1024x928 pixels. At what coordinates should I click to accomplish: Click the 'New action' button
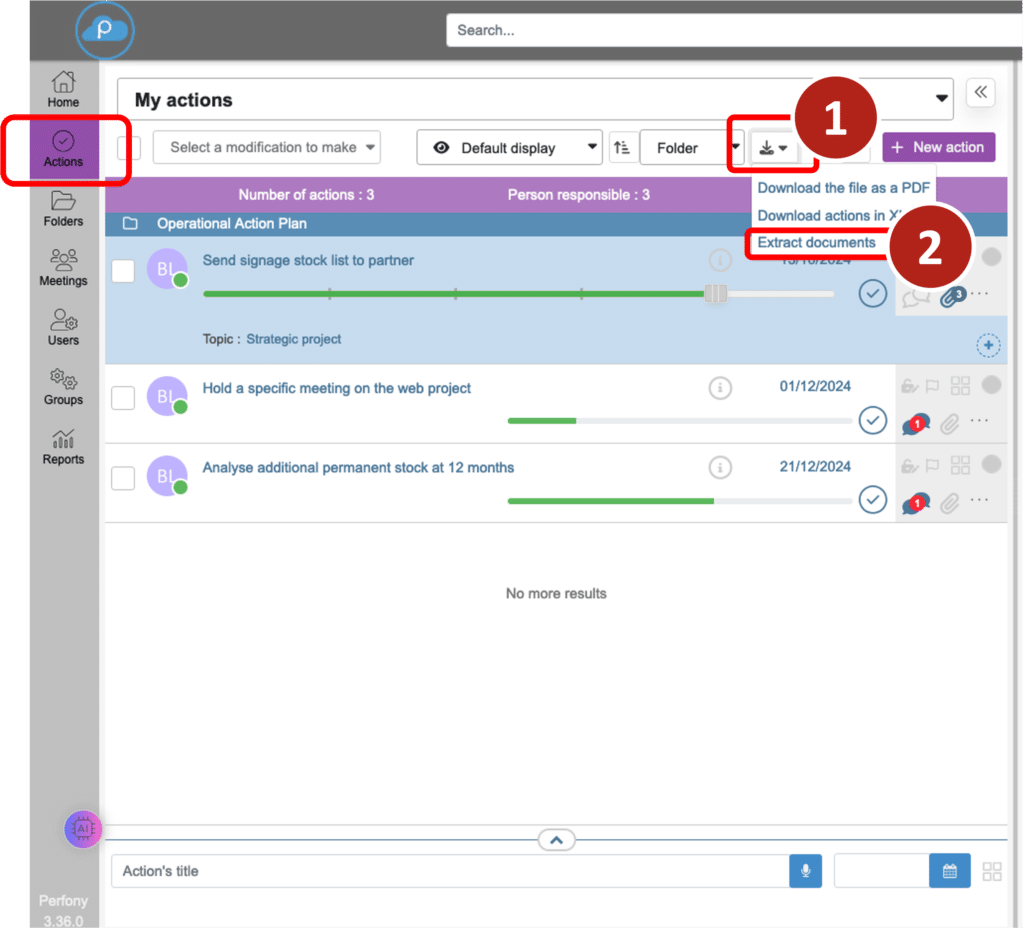(x=938, y=147)
